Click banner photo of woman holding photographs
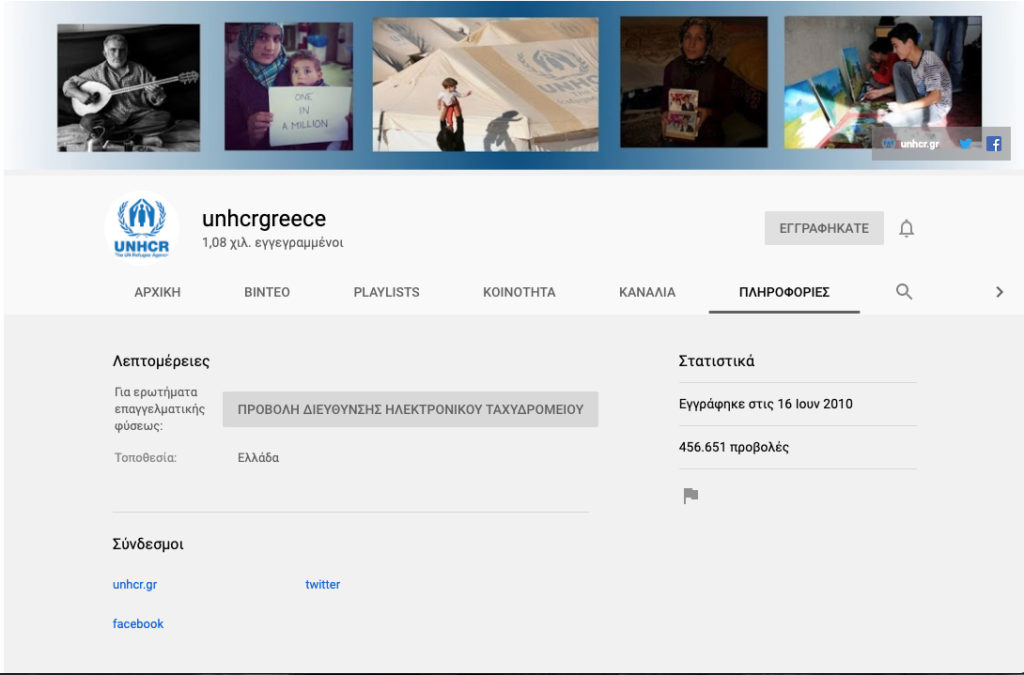1024x675 pixels. (694, 82)
